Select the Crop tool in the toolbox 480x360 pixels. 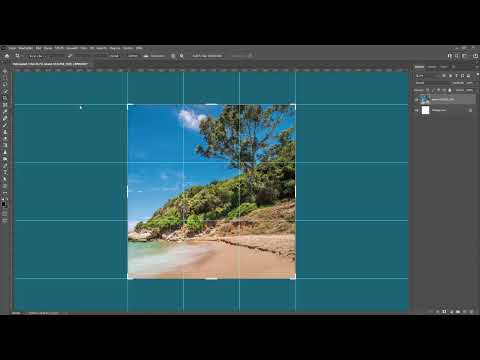click(5, 99)
